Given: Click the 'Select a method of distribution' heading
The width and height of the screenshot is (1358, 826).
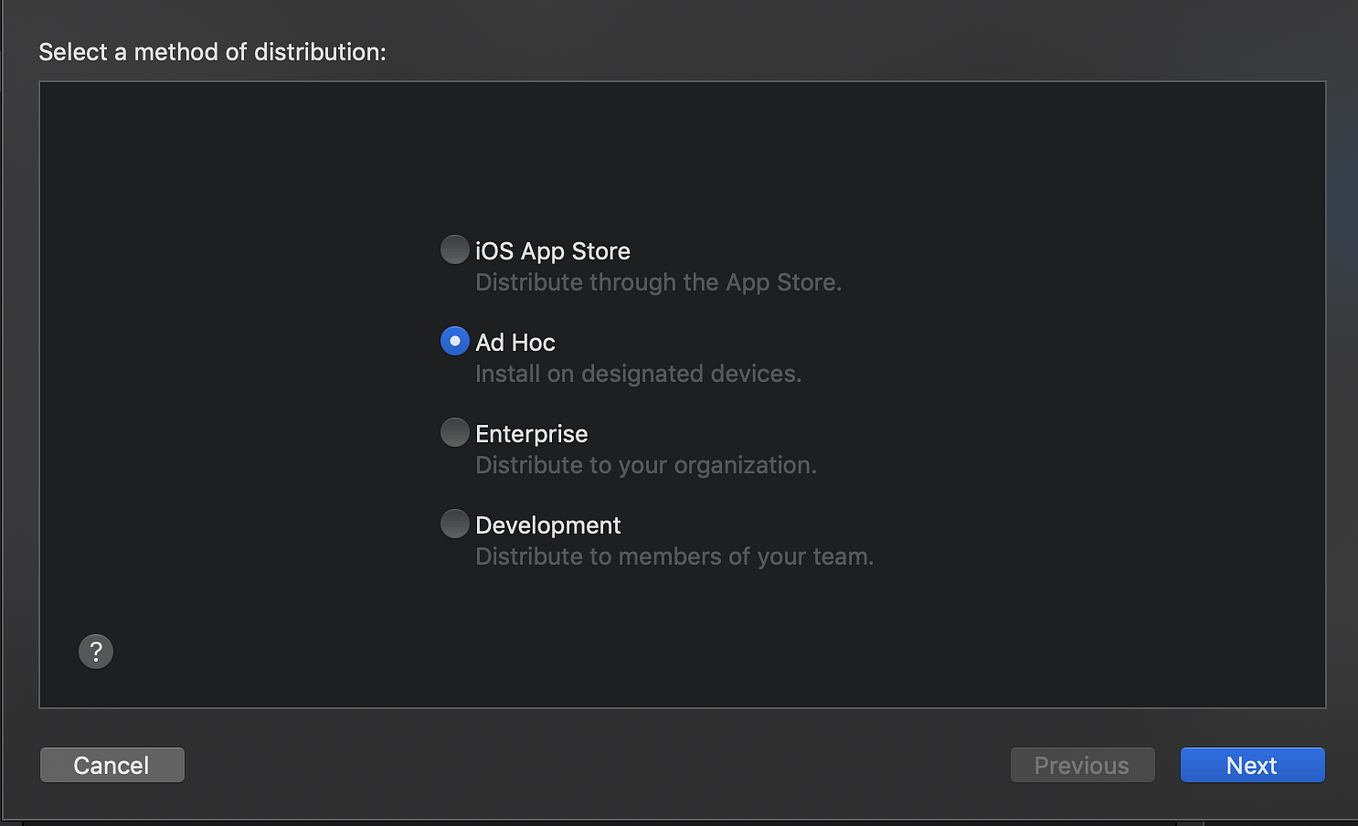Looking at the screenshot, I should point(211,51).
